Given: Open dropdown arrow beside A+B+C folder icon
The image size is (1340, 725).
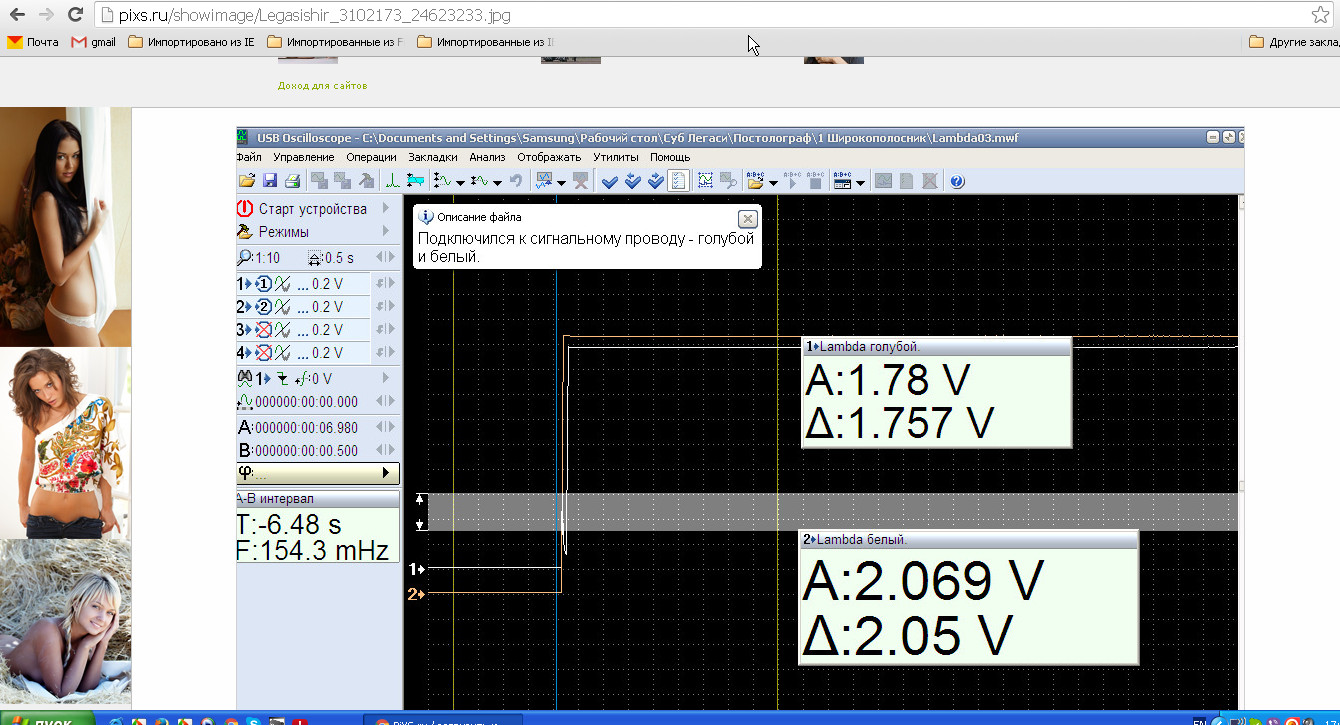Looking at the screenshot, I should tap(773, 183).
